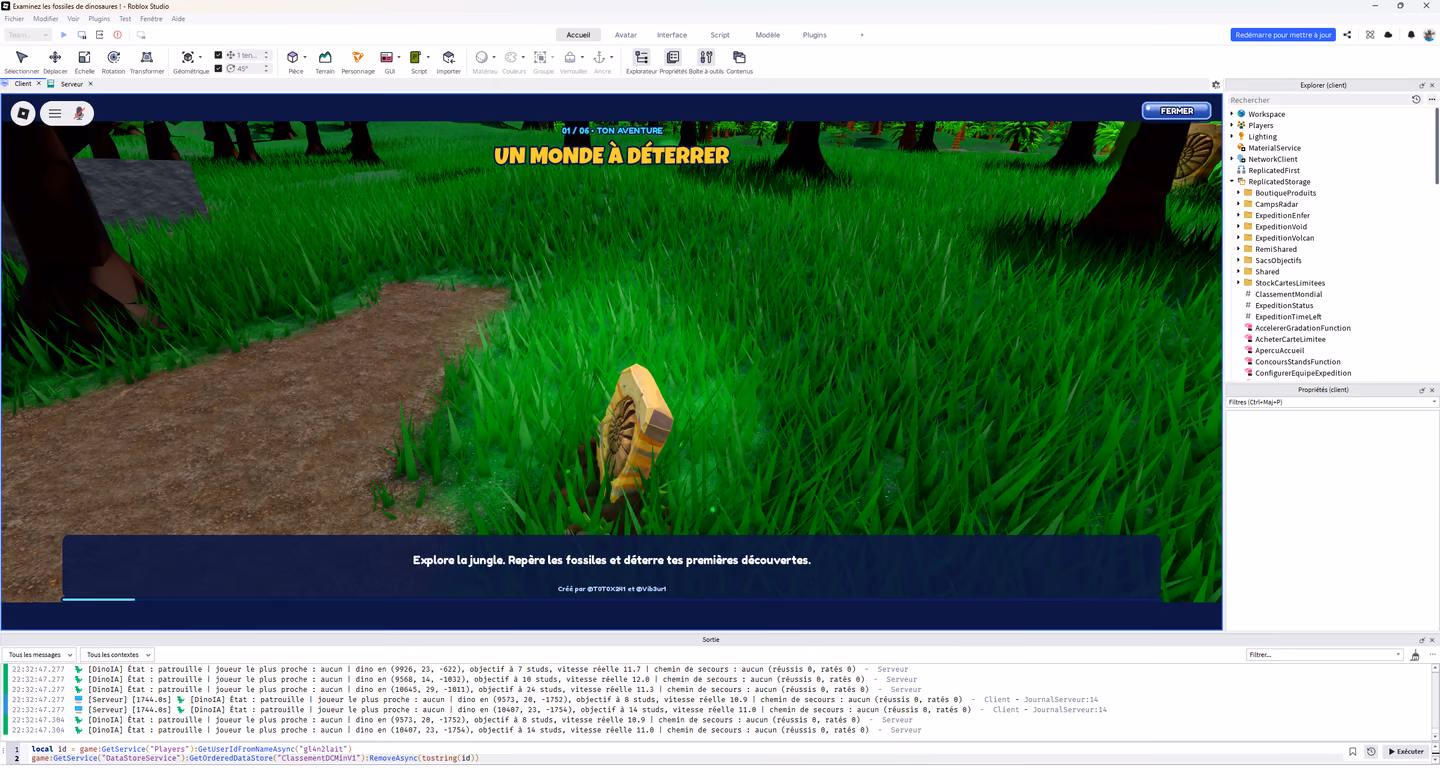Click the share icon in top bar

click(1347, 35)
